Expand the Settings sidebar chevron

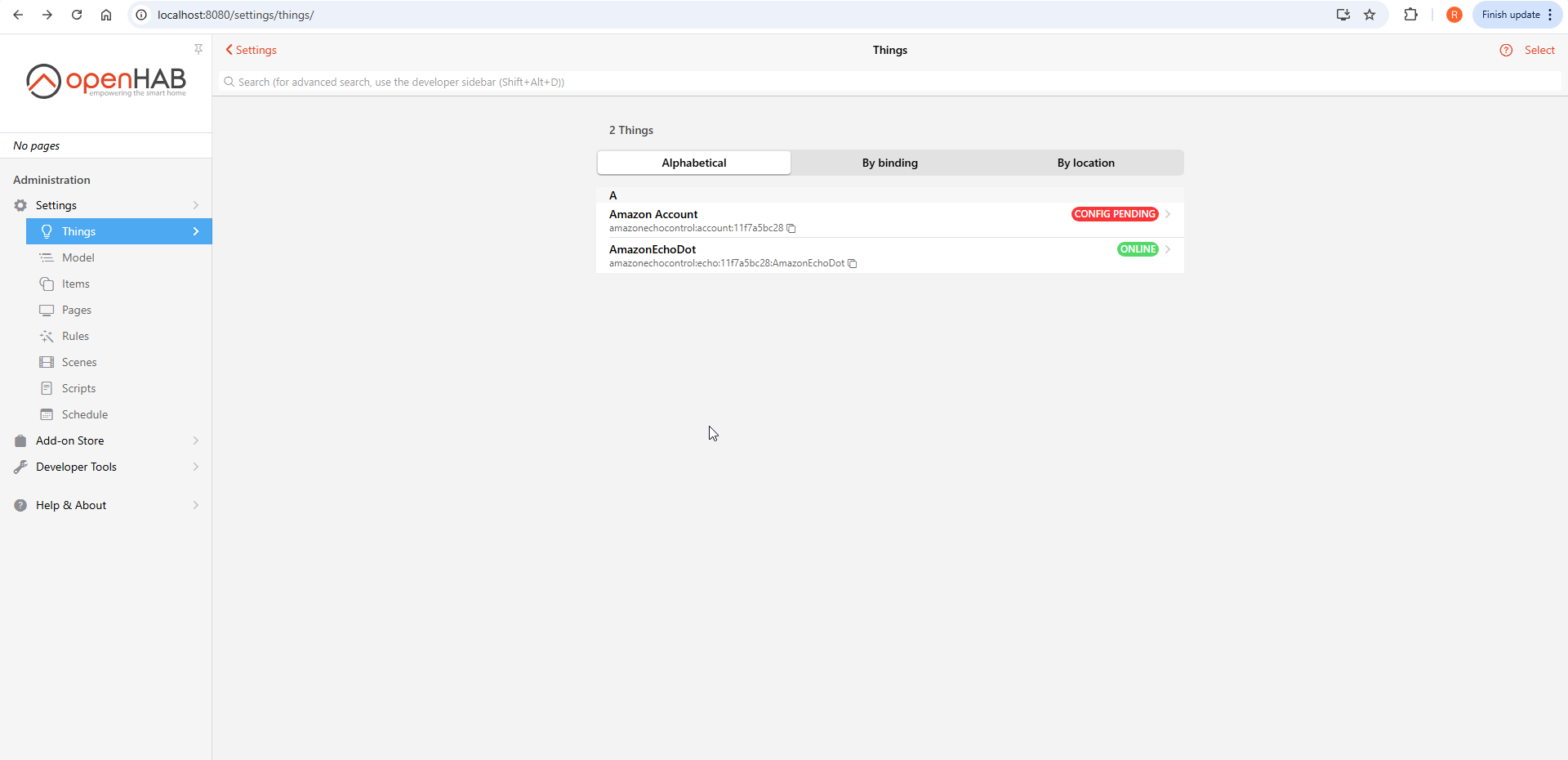tap(196, 205)
